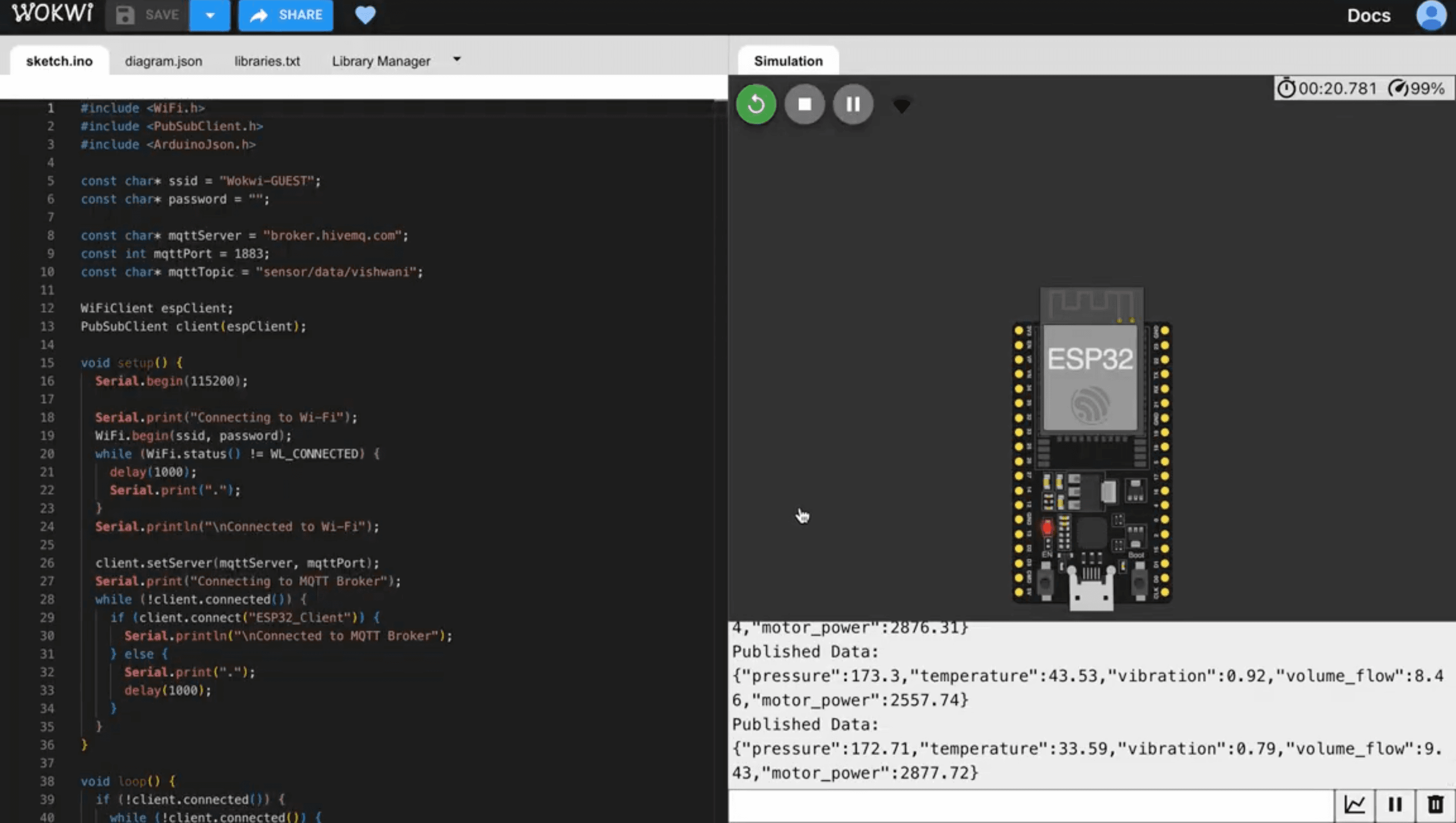Open the libraries.txt tab
This screenshot has height=823, width=1456.
pos(267,61)
